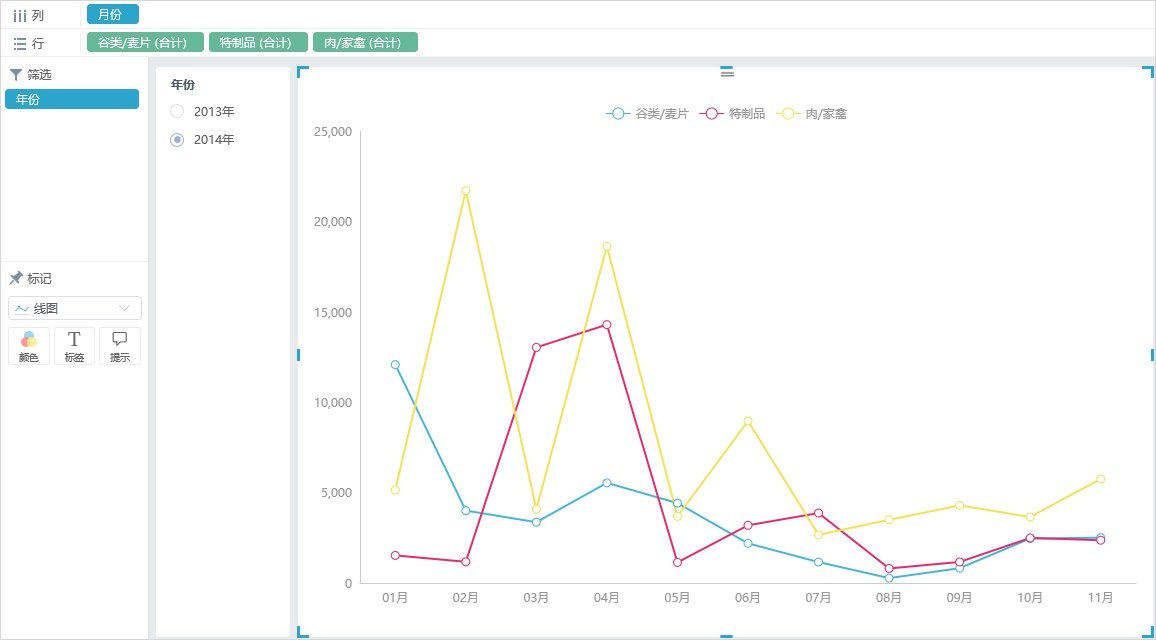Click the 特制品 data point for 04月
This screenshot has width=1156, height=640.
click(x=607, y=324)
